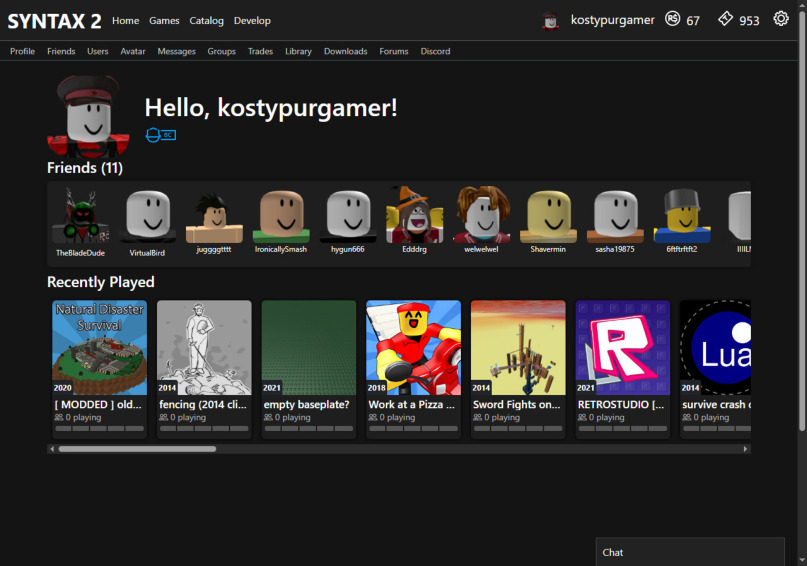This screenshot has height=566, width=807.
Task: Open Downloads in the sub-navigation
Action: (345, 51)
